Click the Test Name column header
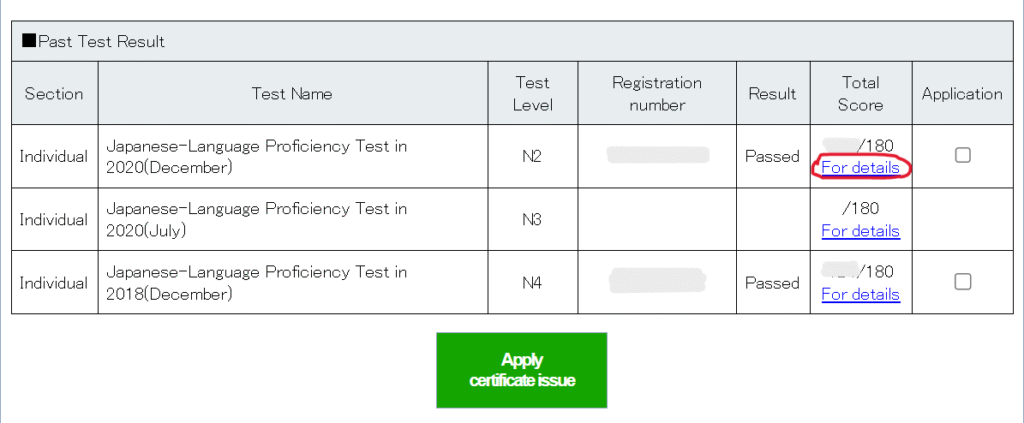Screen dimensions: 1024x423 (x=293, y=93)
